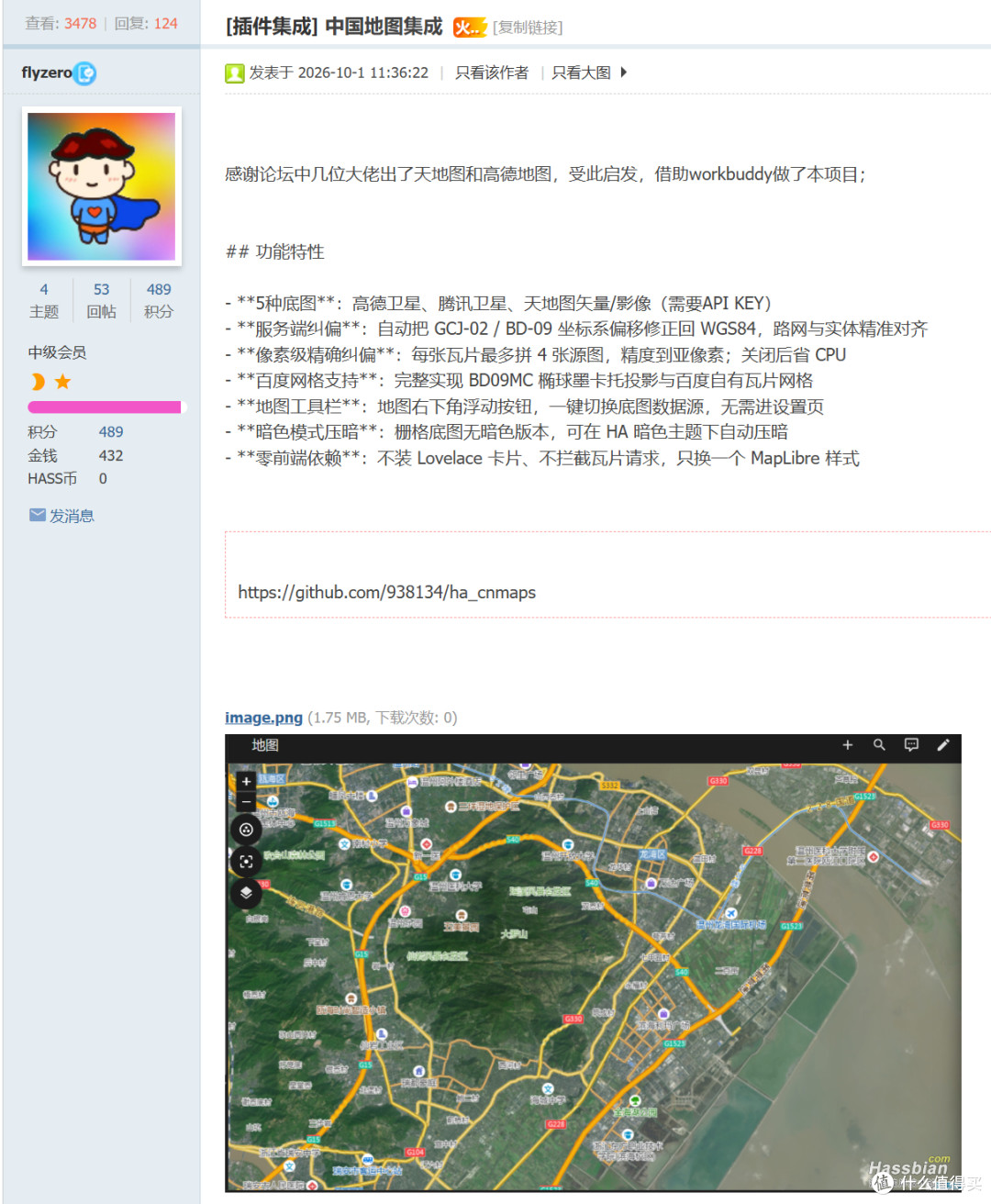Click the 地图 title in map header
This screenshot has width=991, height=1204.
coord(265,745)
